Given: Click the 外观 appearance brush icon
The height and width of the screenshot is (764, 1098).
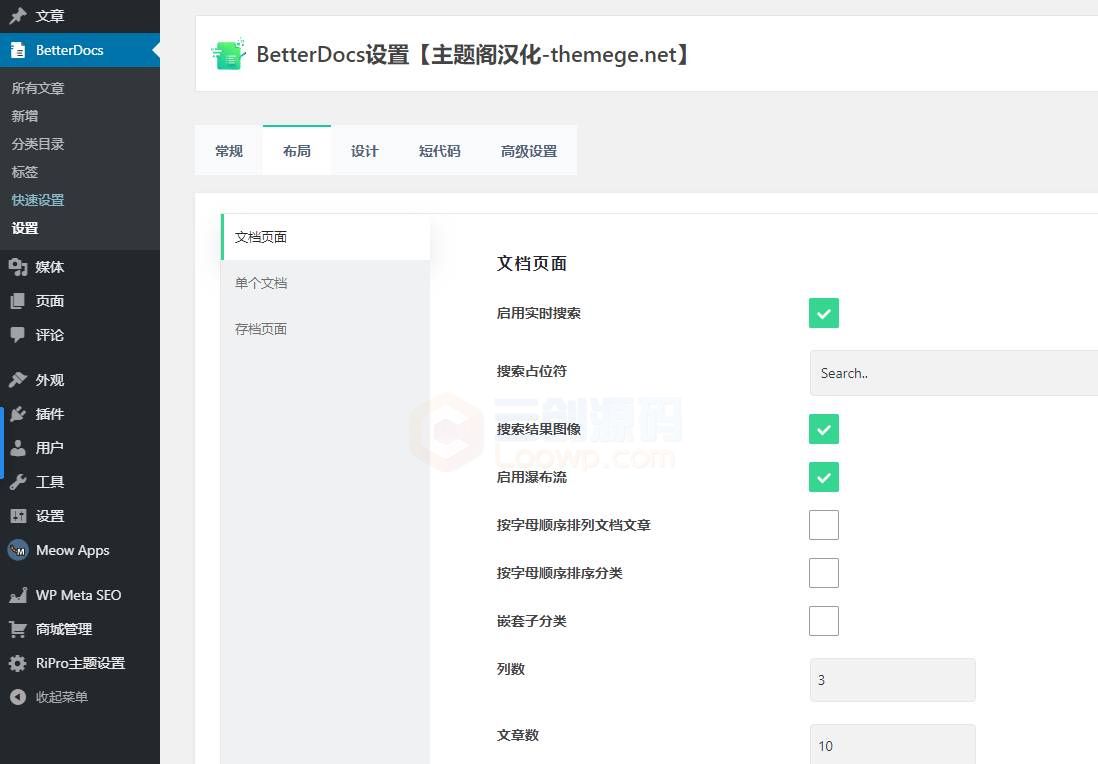Looking at the screenshot, I should click(x=18, y=380).
